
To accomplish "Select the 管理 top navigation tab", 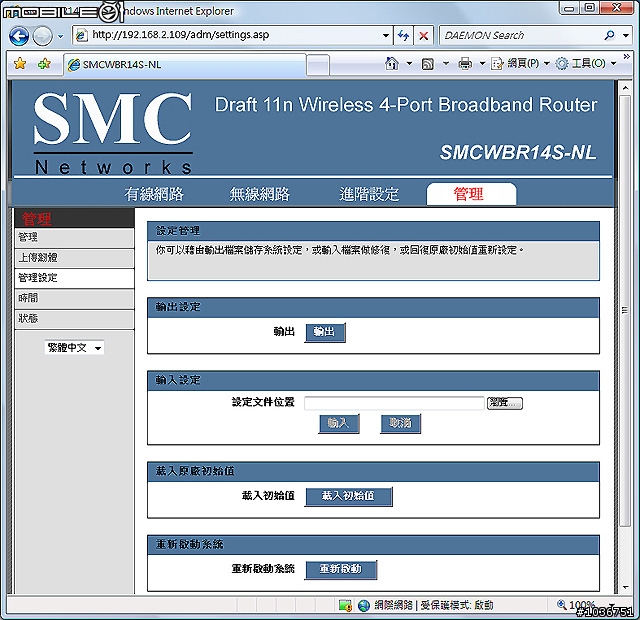I will [471, 194].
